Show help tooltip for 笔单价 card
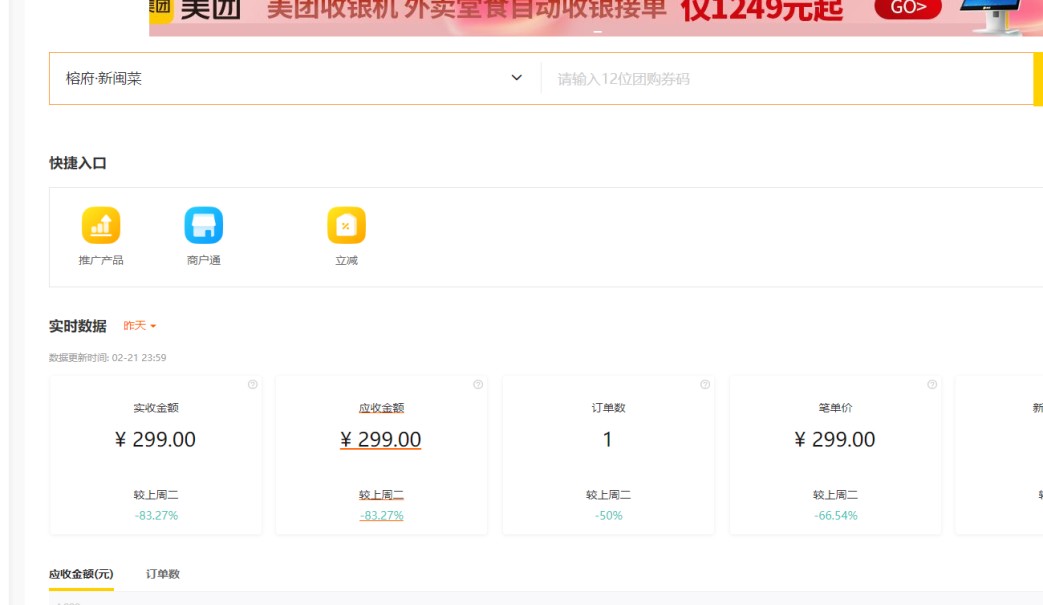The height and width of the screenshot is (605, 1043). point(932,385)
